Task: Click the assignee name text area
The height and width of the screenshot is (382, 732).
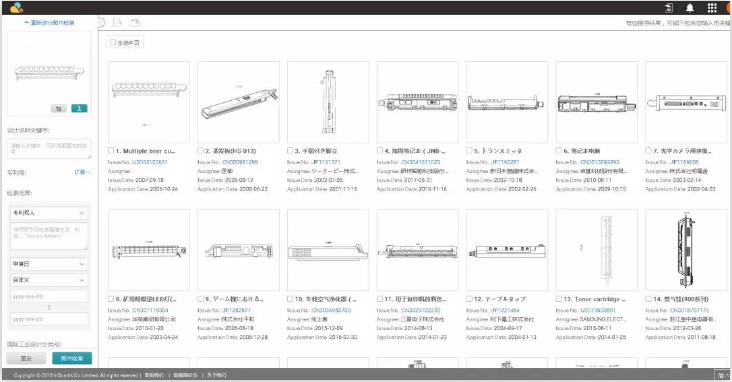Action: (49, 236)
